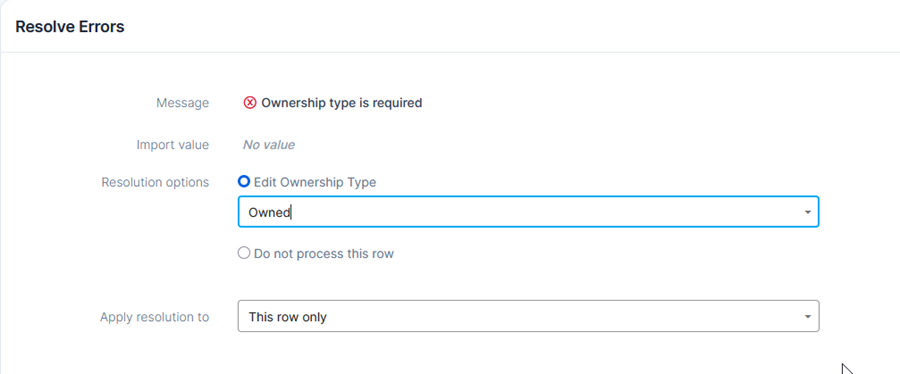Select the Edit Ownership Type radio button
This screenshot has width=900, height=374.
click(x=244, y=182)
